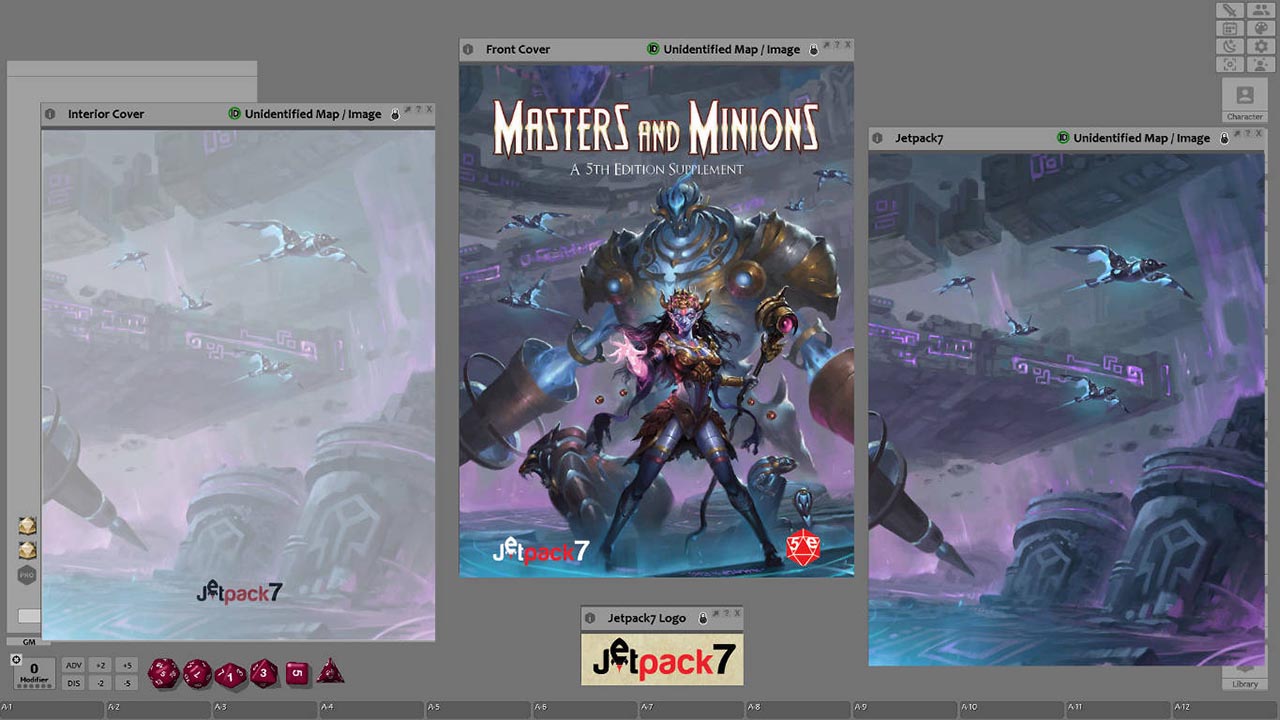Click the DIS disadvantage button
The width and height of the screenshot is (1280, 720).
tap(73, 683)
